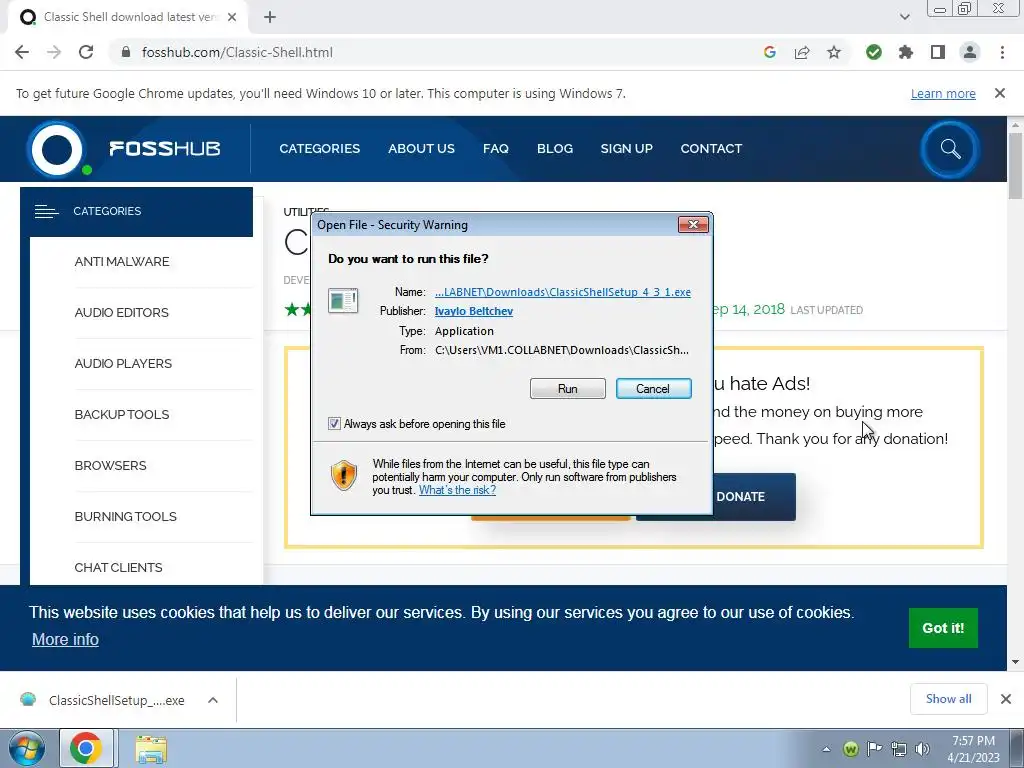Image resolution: width=1024 pixels, height=768 pixels.
Task: Open Chrome's three-dot menu
Action: pos(1002,52)
